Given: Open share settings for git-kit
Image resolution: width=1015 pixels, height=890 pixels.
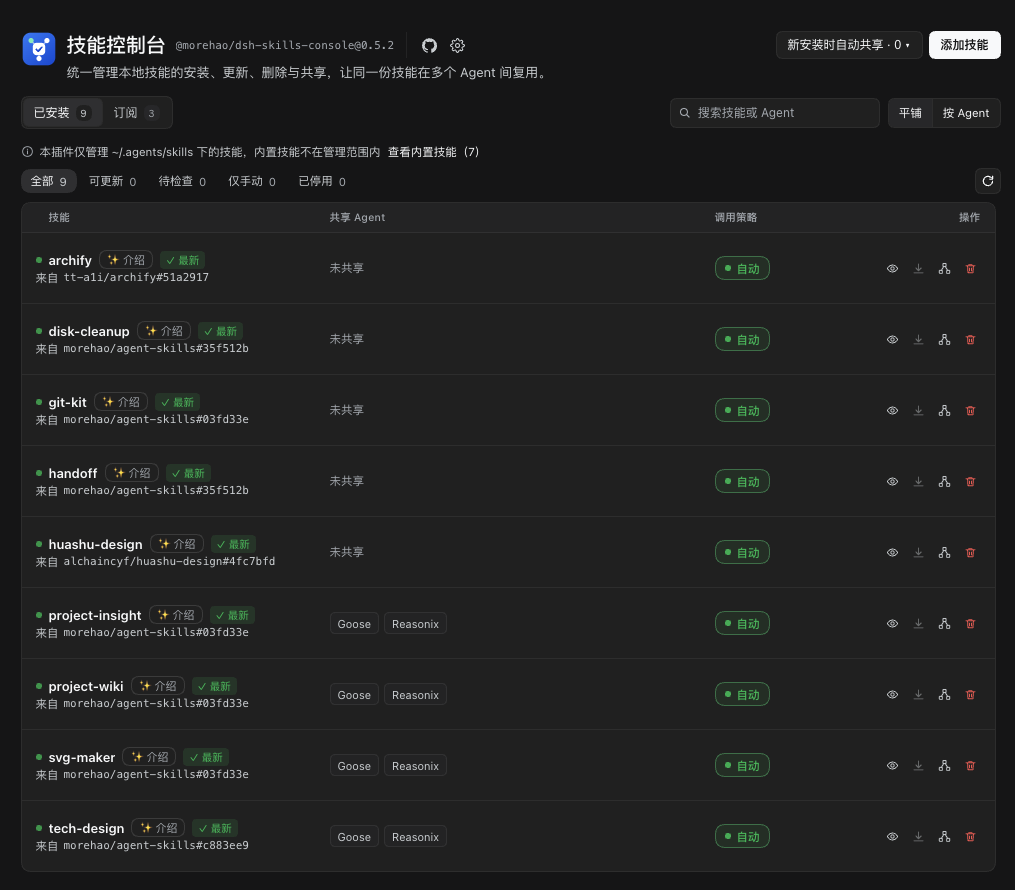Looking at the screenshot, I should 944,410.
